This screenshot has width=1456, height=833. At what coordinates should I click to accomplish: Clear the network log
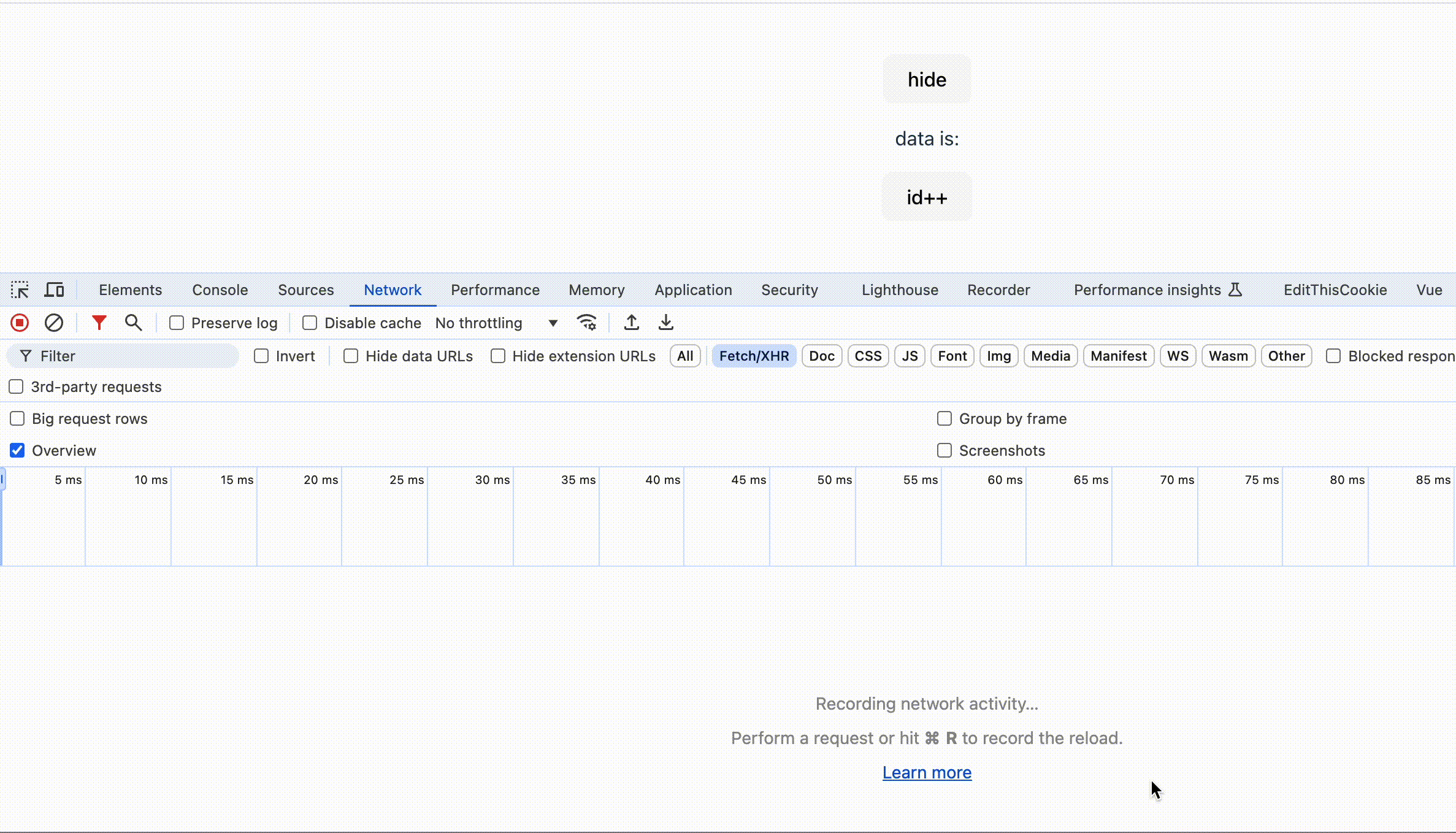click(54, 323)
